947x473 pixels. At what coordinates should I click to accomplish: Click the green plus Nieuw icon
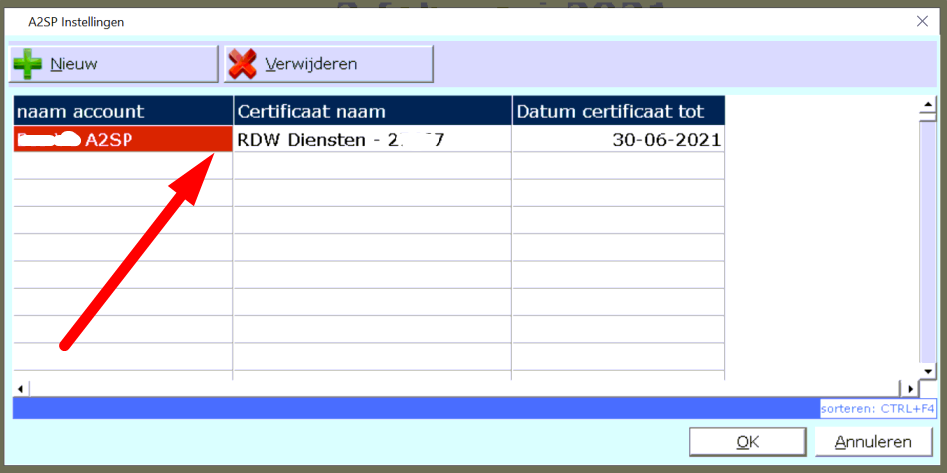28,64
